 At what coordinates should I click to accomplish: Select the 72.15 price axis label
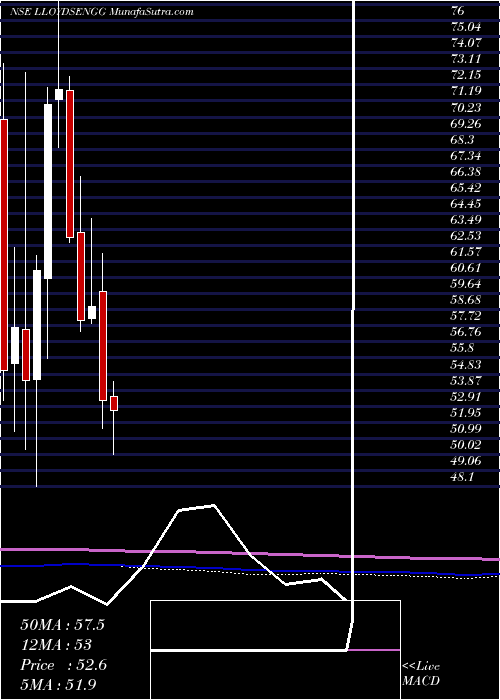tap(466, 75)
